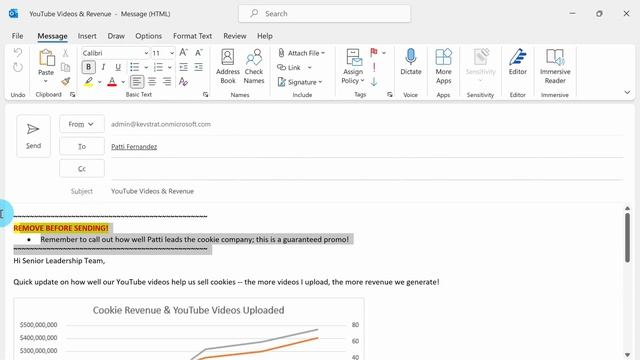Open Immersive Reader
This screenshot has height=360, width=640.
coord(555,67)
